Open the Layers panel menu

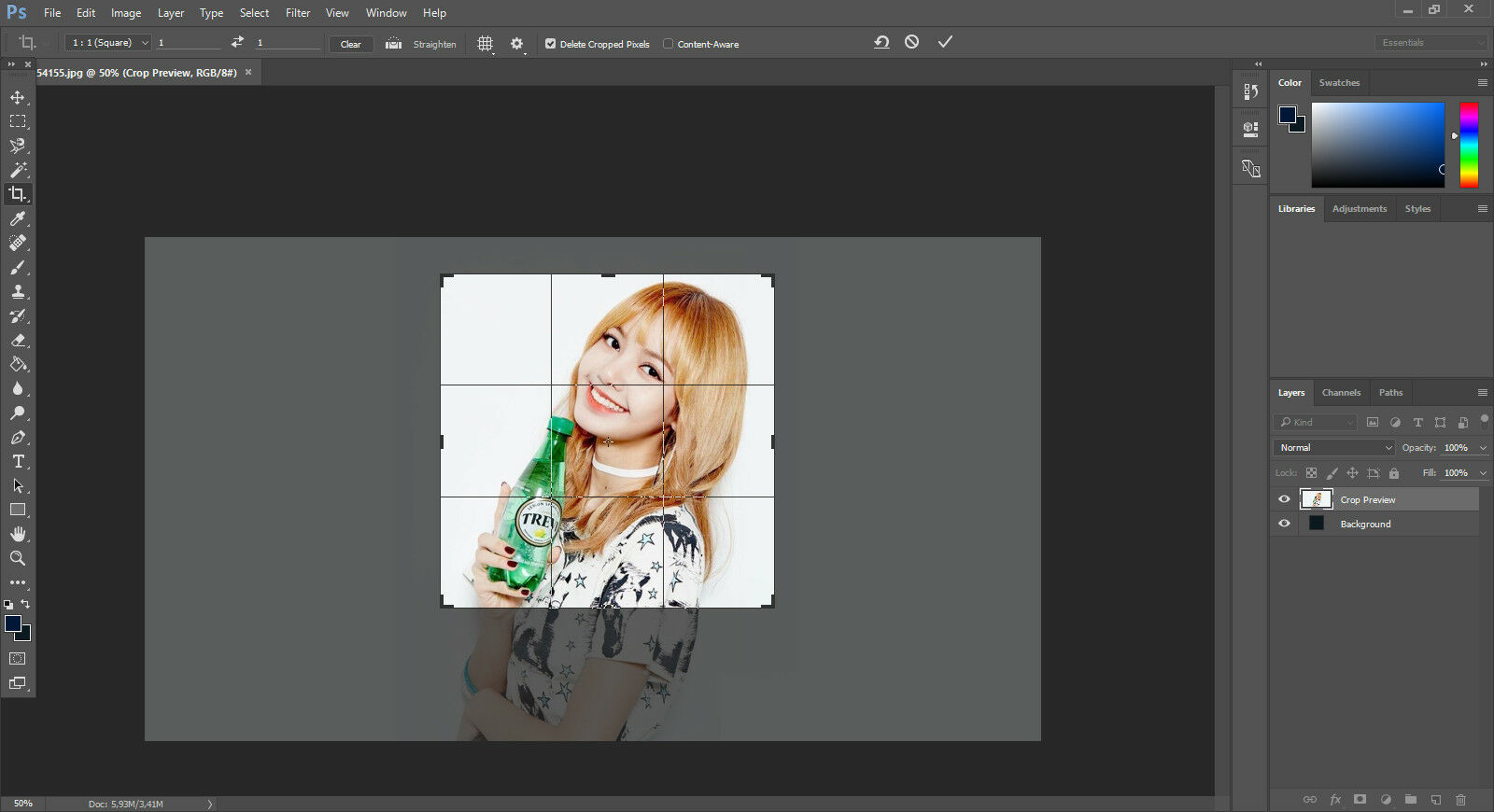coord(1482,393)
